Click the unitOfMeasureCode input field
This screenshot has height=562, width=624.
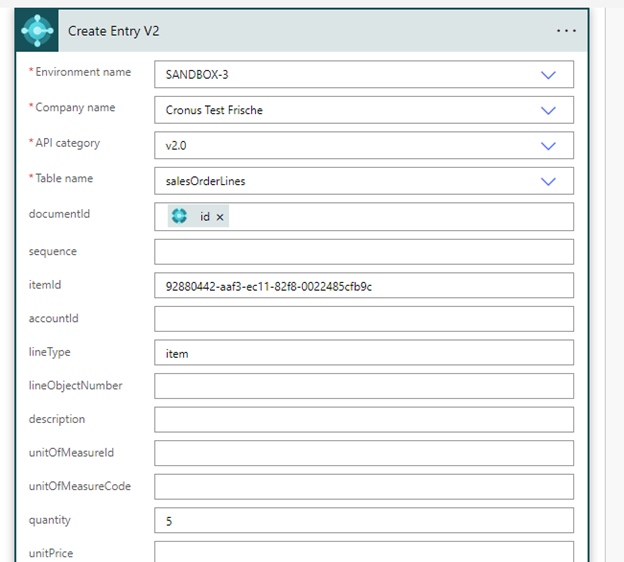[364, 487]
